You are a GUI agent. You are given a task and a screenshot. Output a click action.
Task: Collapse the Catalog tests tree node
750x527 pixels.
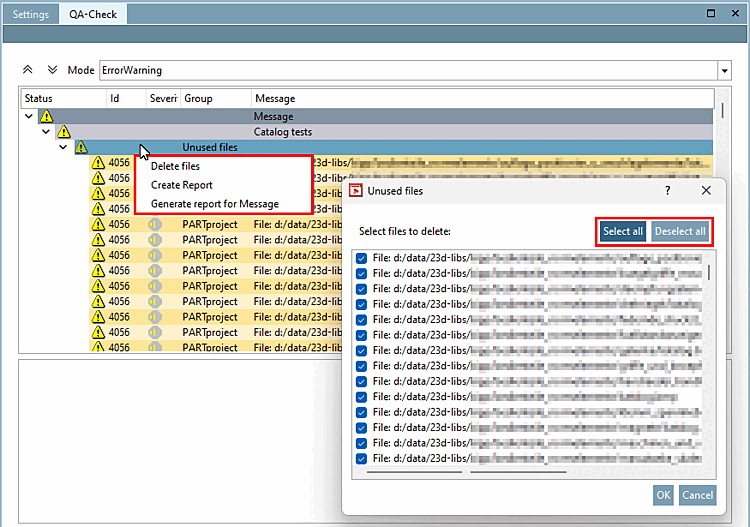46,132
